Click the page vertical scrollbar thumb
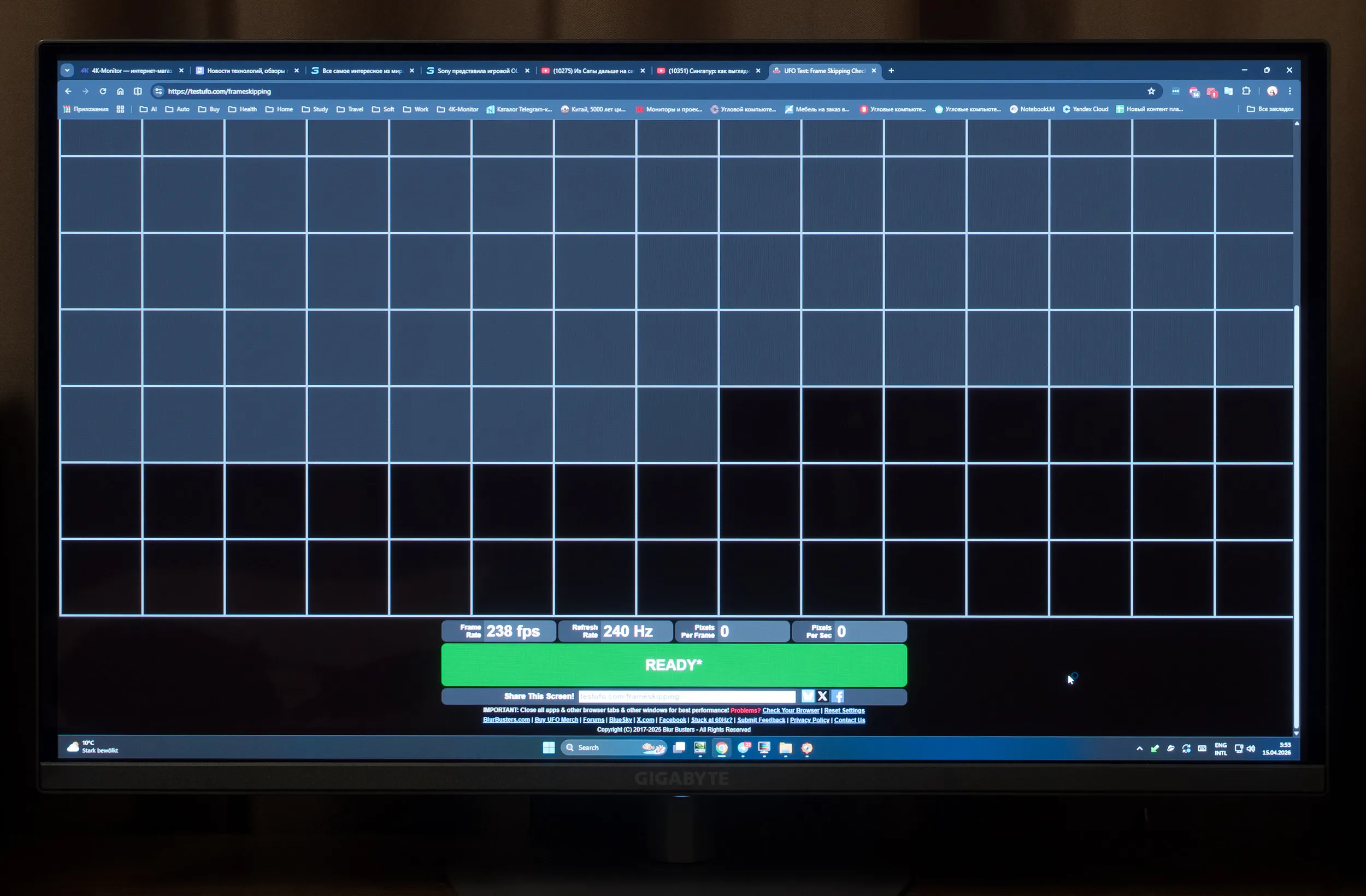This screenshot has width=1366, height=896. pos(1297,517)
